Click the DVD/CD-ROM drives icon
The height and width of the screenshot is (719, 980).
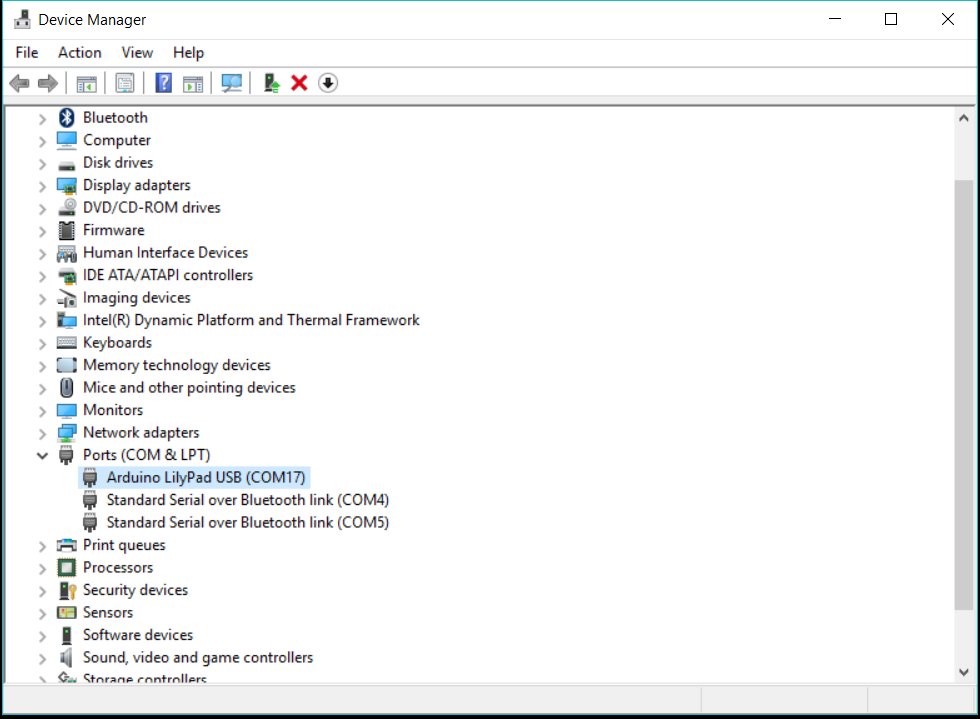[x=67, y=208]
